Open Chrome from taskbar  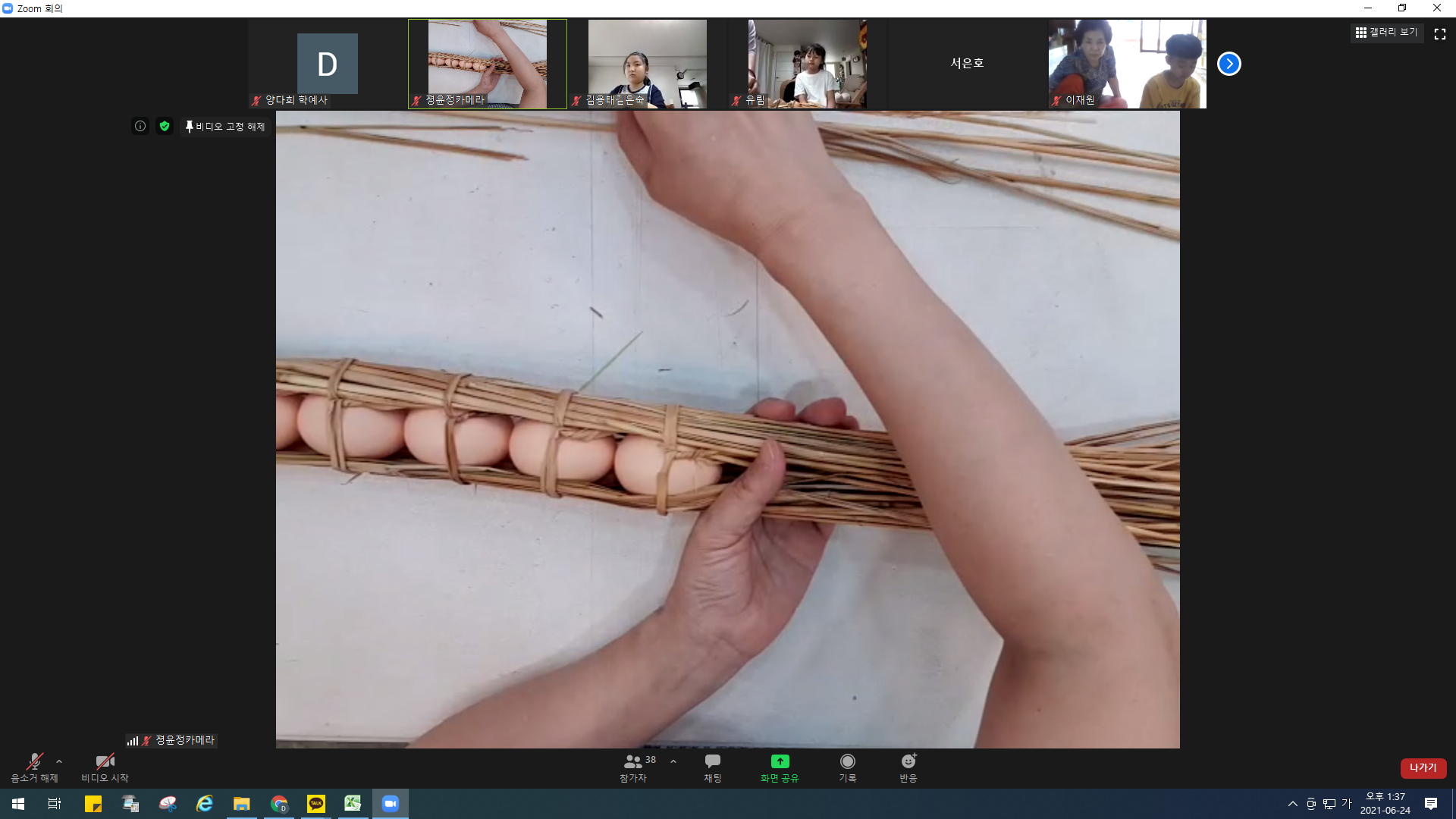tap(279, 804)
